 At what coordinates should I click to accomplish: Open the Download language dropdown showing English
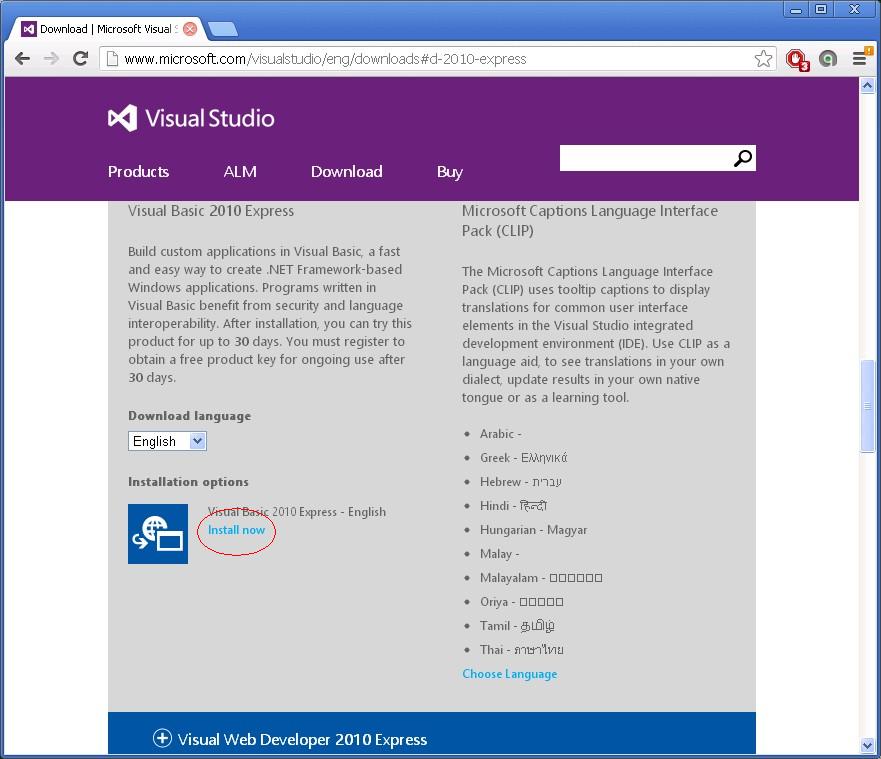[167, 441]
